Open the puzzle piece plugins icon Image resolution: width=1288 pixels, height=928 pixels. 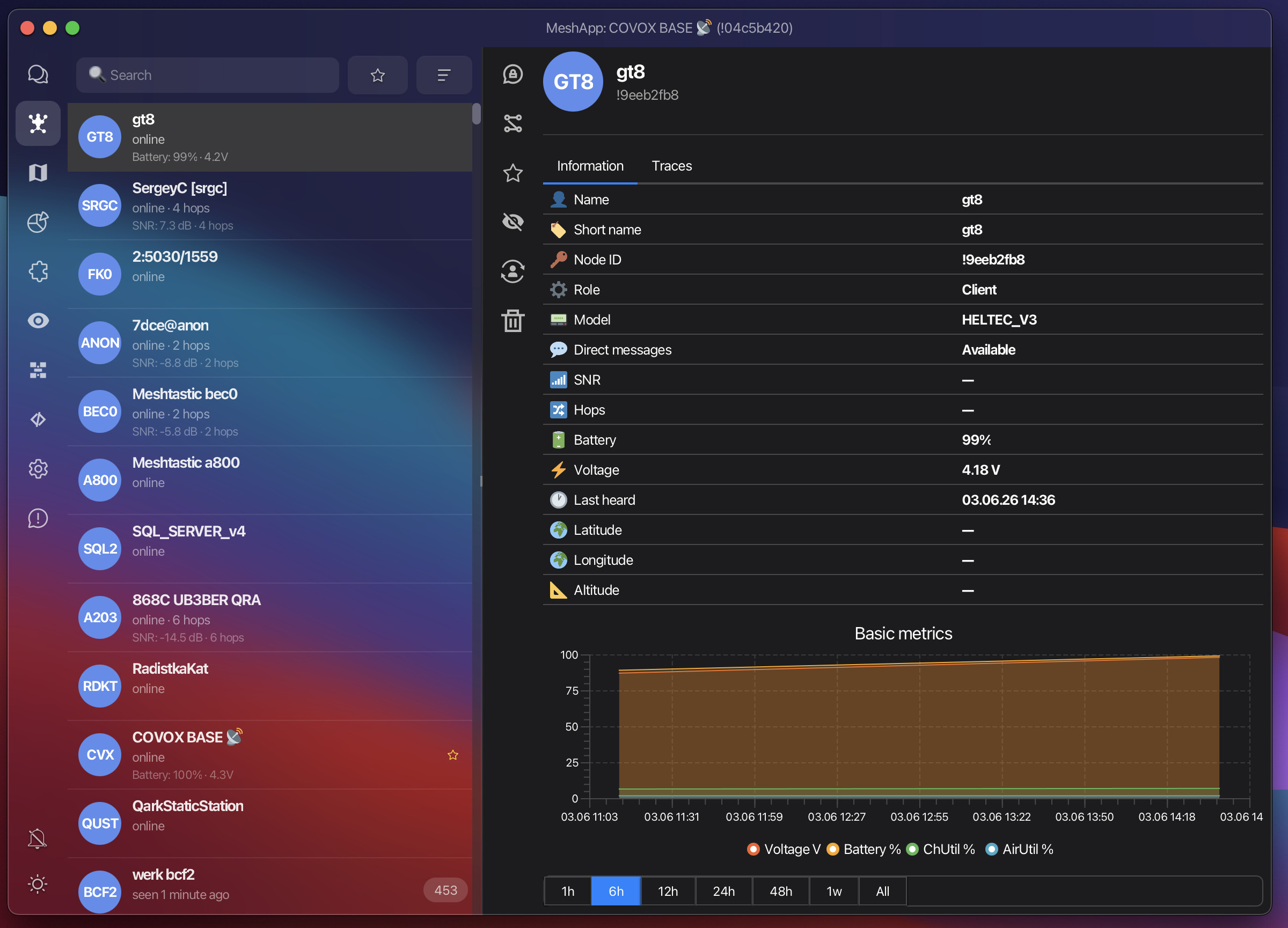tap(38, 271)
